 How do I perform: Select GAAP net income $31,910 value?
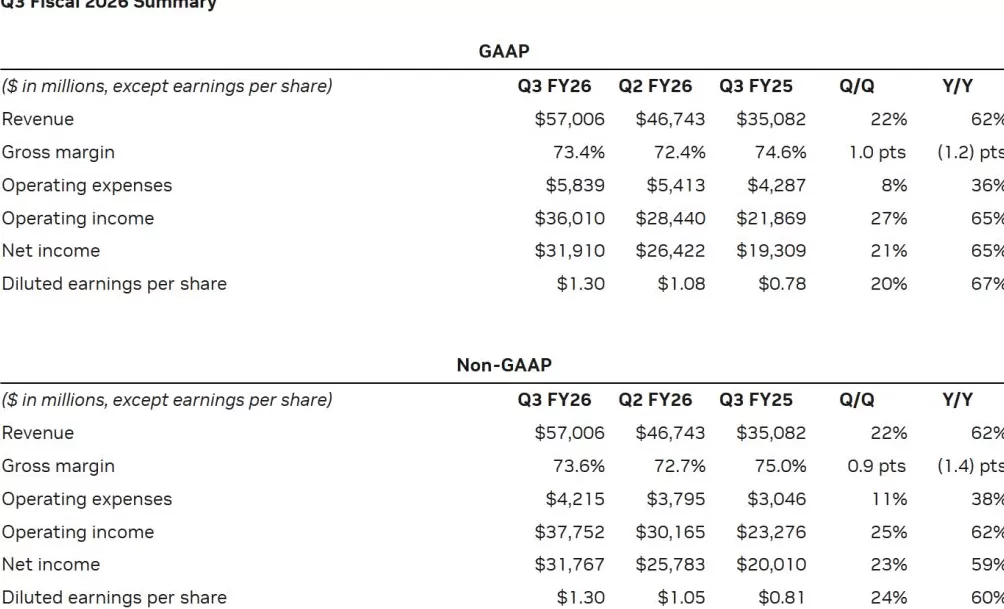[x=569, y=251]
